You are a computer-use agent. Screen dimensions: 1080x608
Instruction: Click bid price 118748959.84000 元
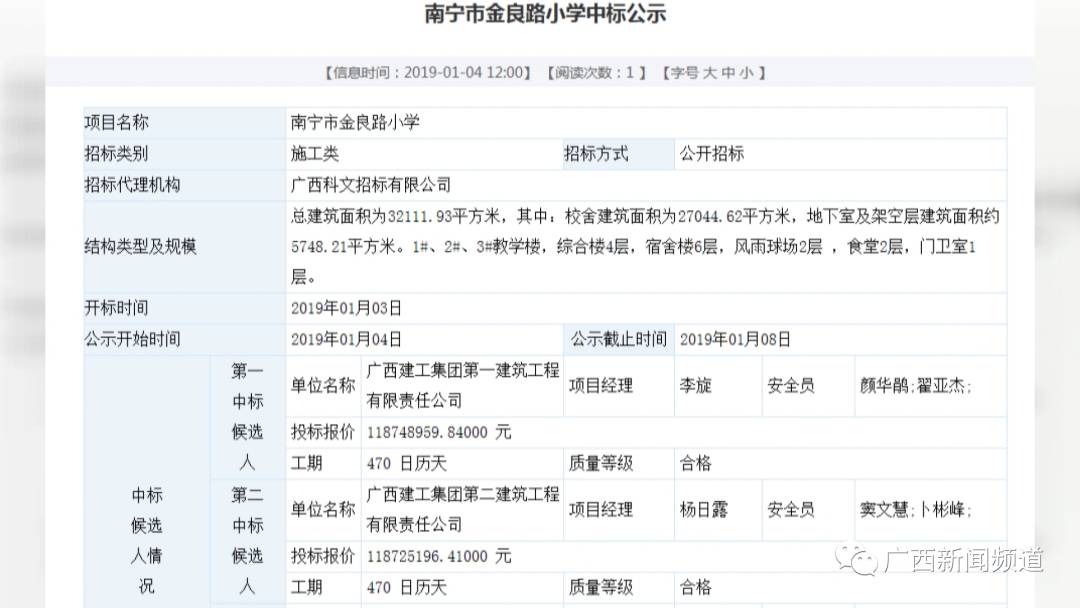tap(438, 432)
